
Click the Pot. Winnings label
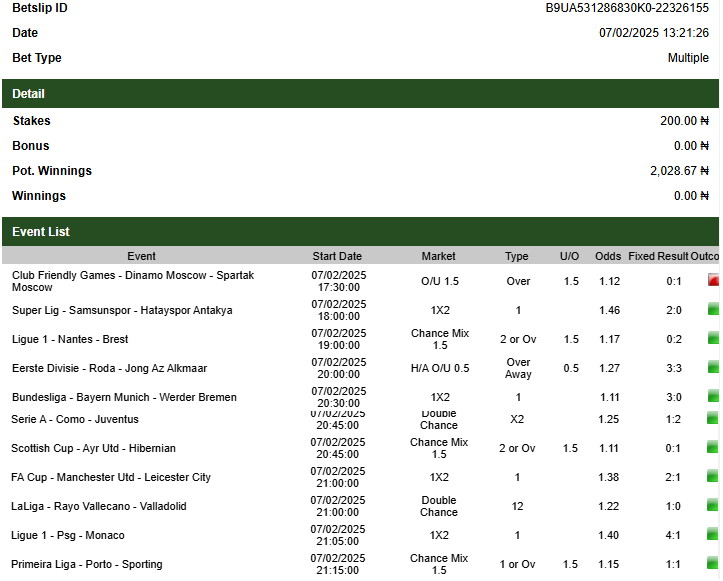[x=52, y=171]
